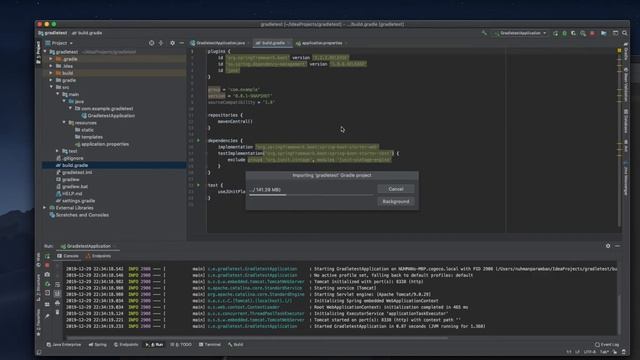Click Cancel in Gradle import dialog
Viewport: 640px width, 360px height.
click(x=396, y=189)
